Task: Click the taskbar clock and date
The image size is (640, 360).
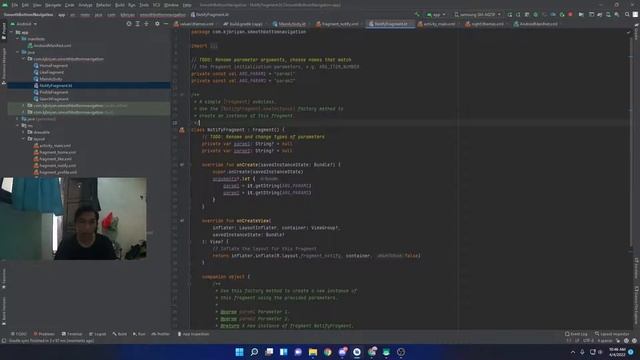Action: (x=617, y=352)
